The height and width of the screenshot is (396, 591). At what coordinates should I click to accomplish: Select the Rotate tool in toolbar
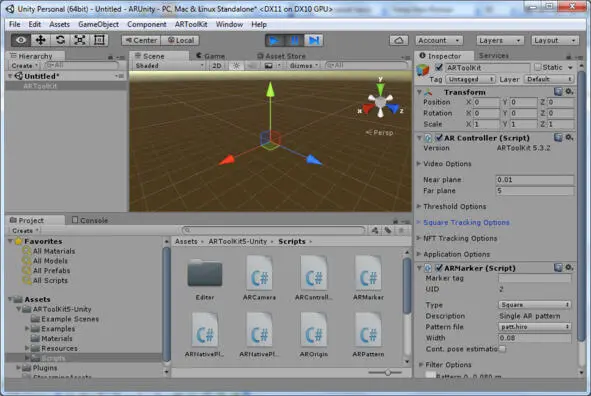(60, 40)
